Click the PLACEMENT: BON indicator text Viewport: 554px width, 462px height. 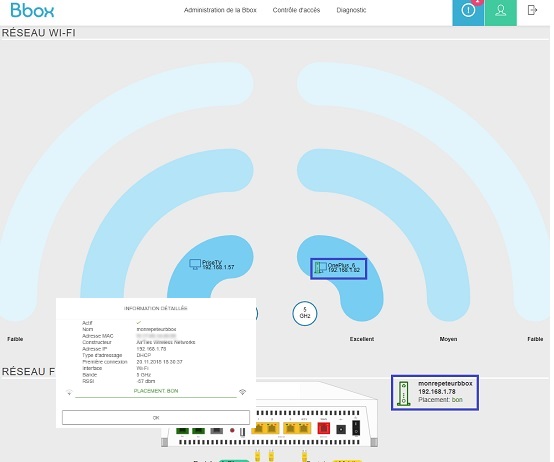(156, 391)
